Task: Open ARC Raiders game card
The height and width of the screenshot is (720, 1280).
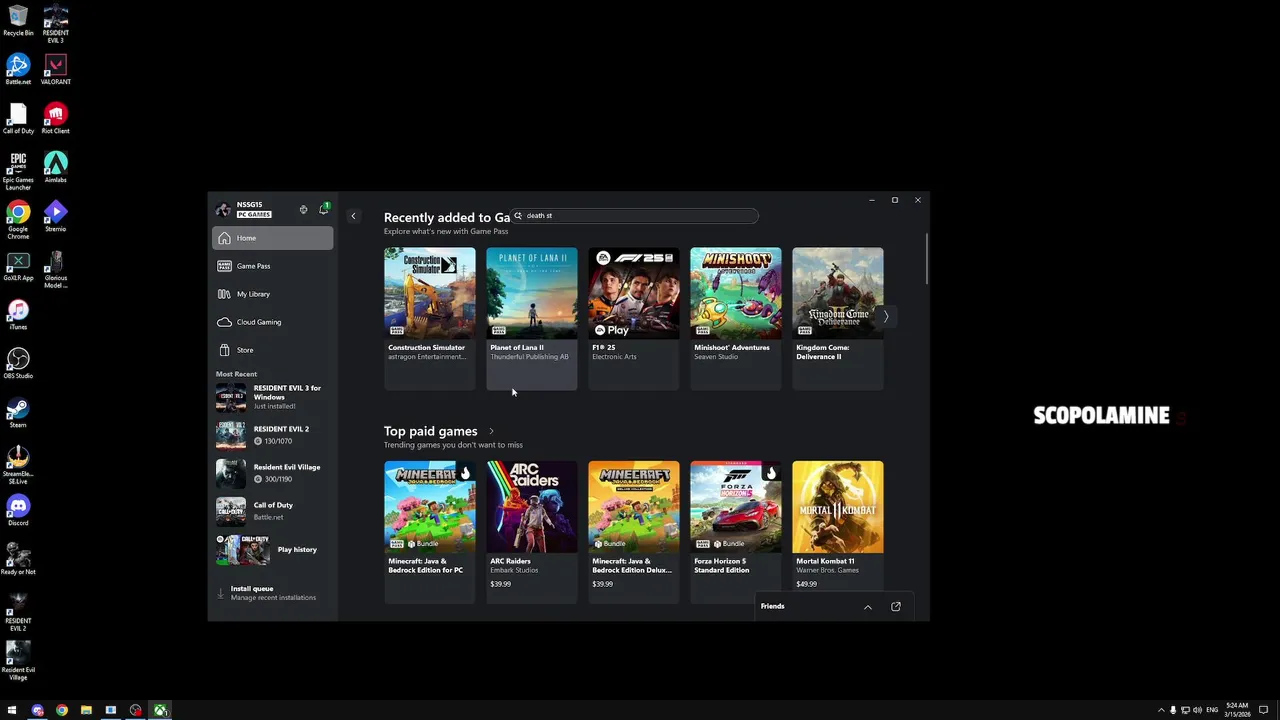Action: [x=531, y=532]
